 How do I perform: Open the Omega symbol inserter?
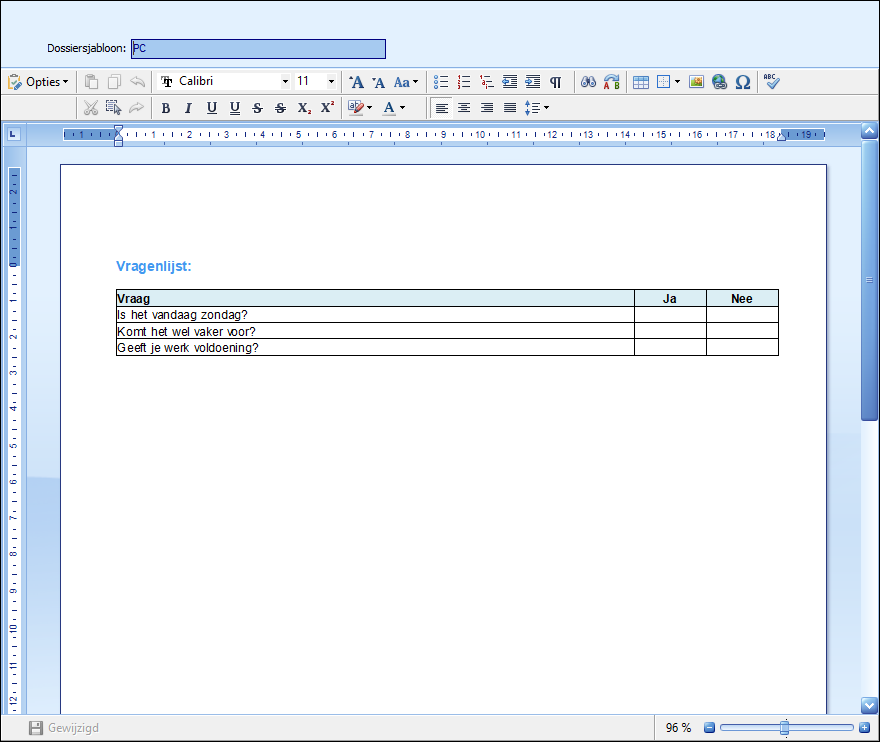coord(742,82)
